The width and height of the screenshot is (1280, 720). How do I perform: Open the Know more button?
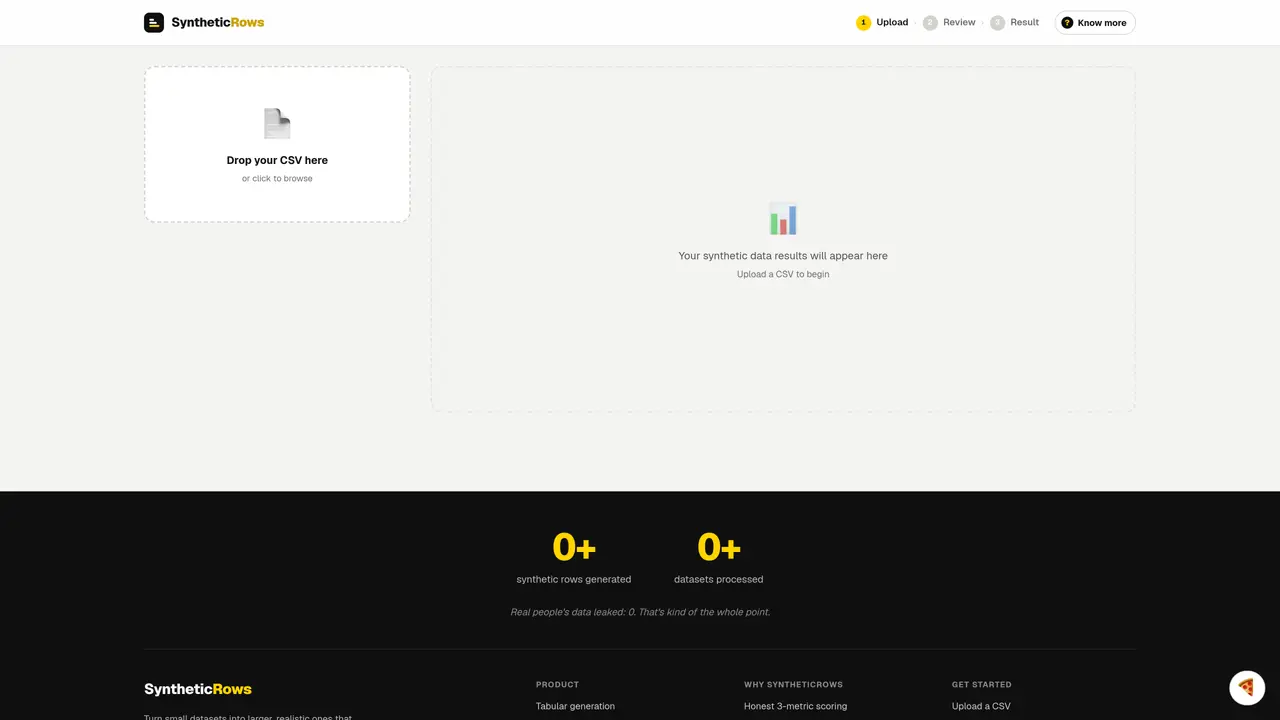click(1095, 22)
